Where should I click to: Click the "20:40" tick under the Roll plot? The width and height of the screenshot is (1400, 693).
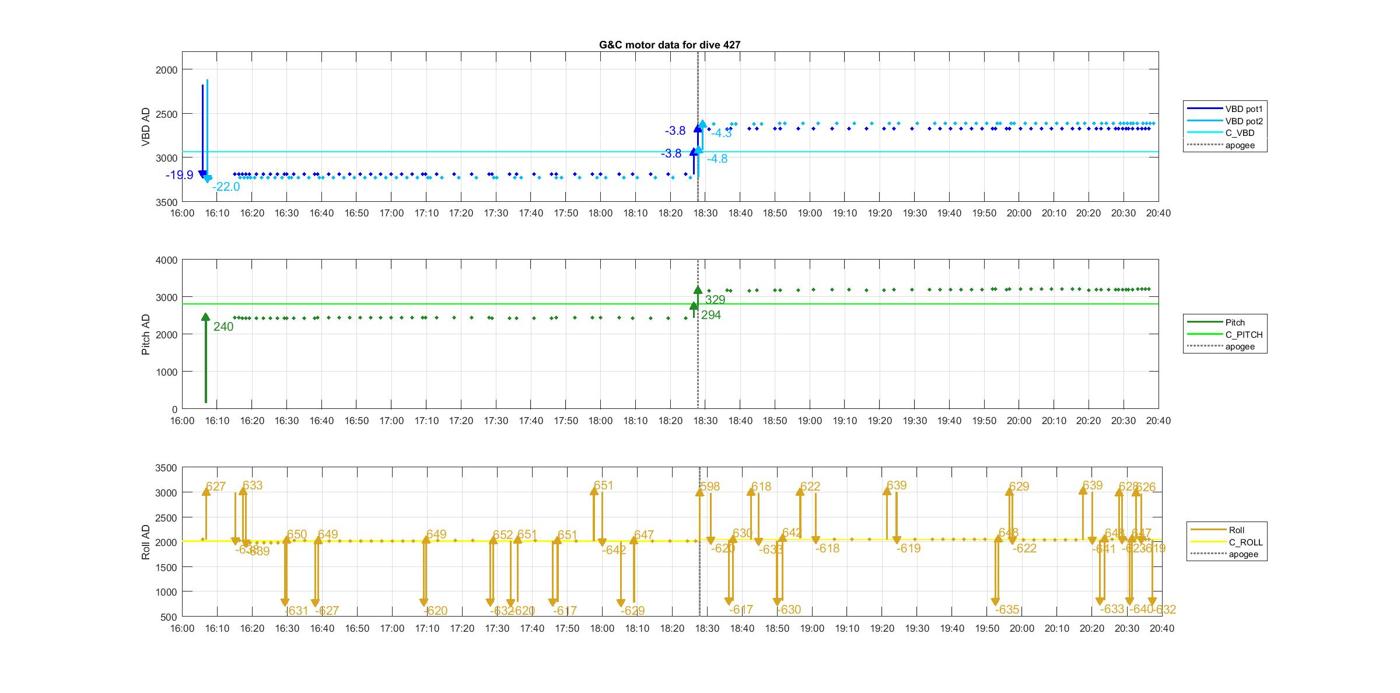coord(1162,628)
